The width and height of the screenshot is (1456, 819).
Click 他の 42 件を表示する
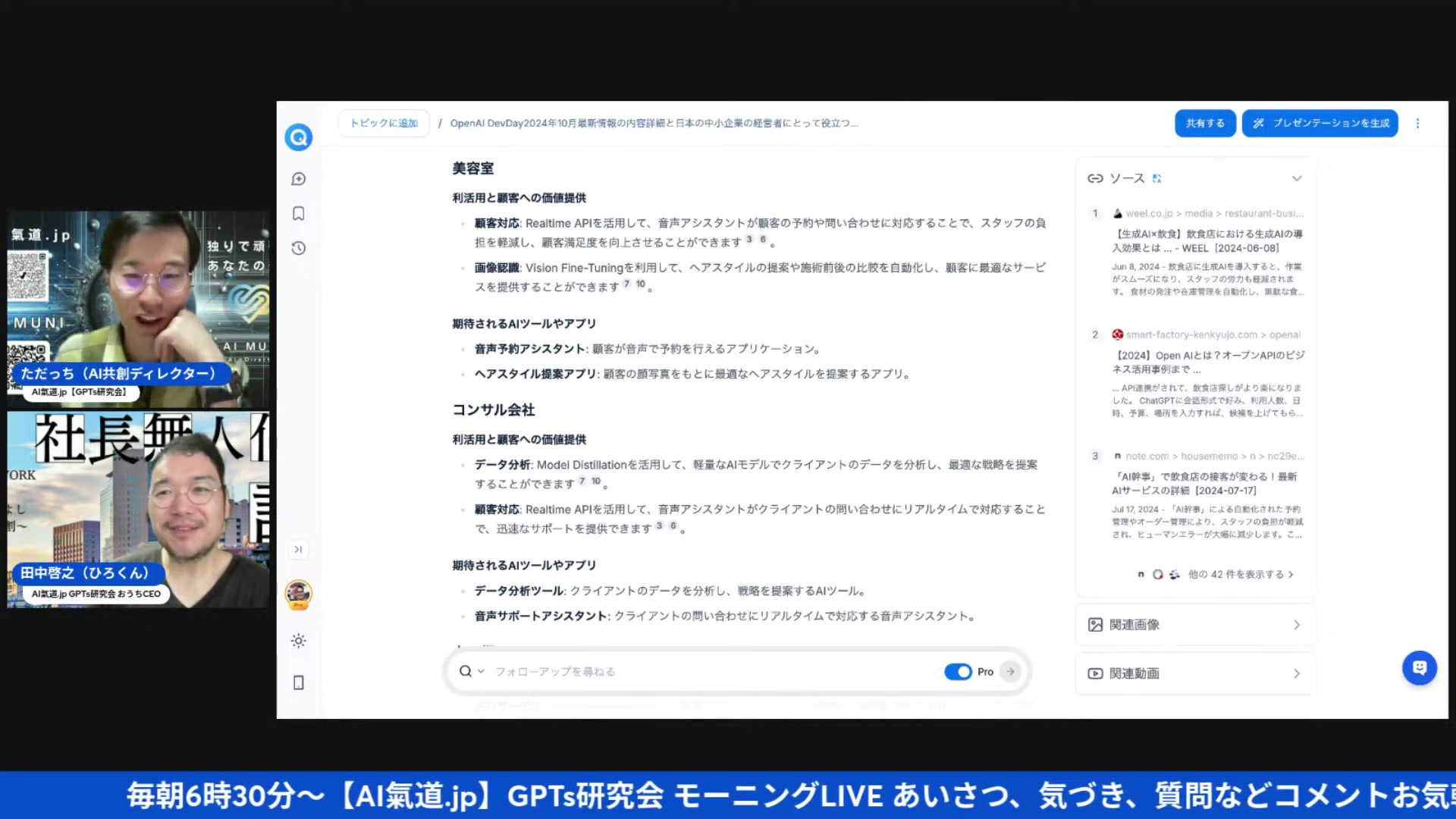(x=1241, y=574)
